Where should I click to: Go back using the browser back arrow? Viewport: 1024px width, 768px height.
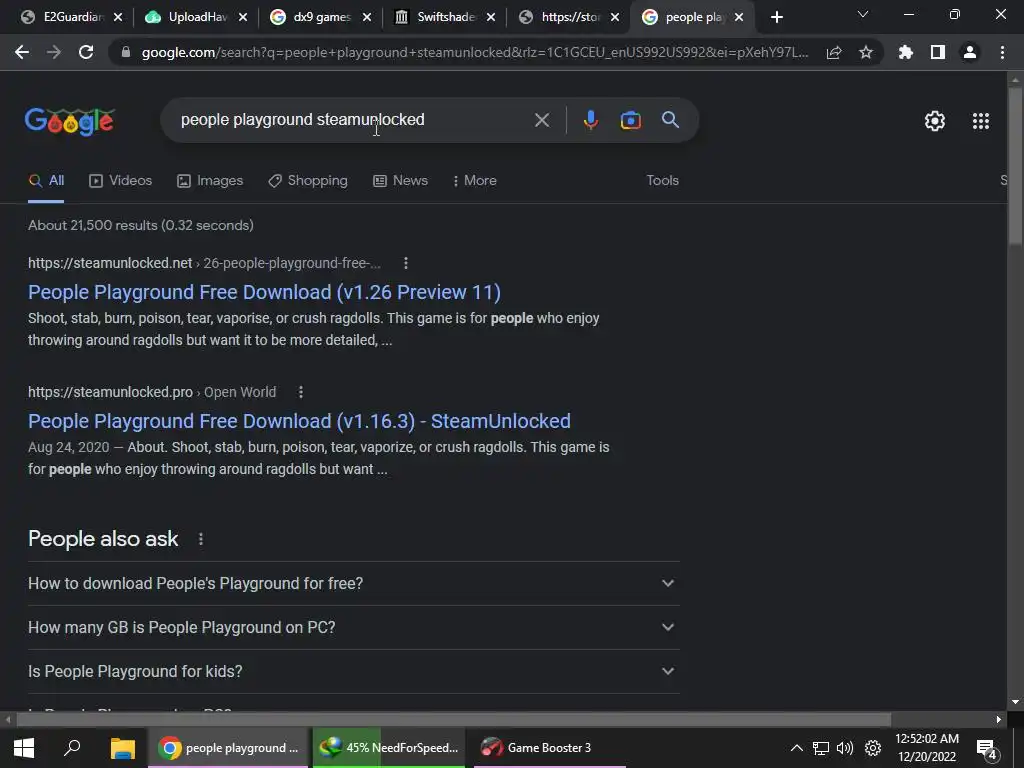click(x=22, y=52)
